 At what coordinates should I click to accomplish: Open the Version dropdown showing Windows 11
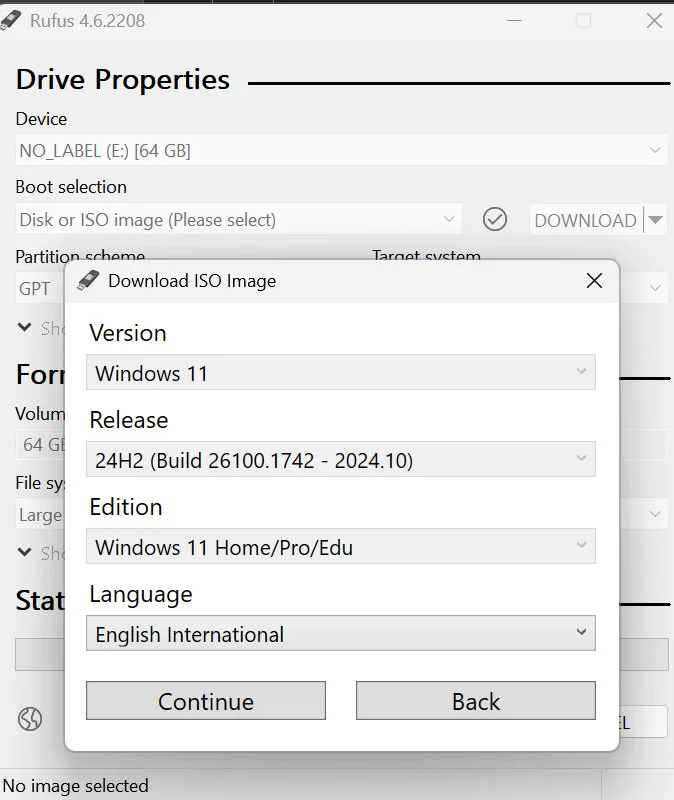340,372
